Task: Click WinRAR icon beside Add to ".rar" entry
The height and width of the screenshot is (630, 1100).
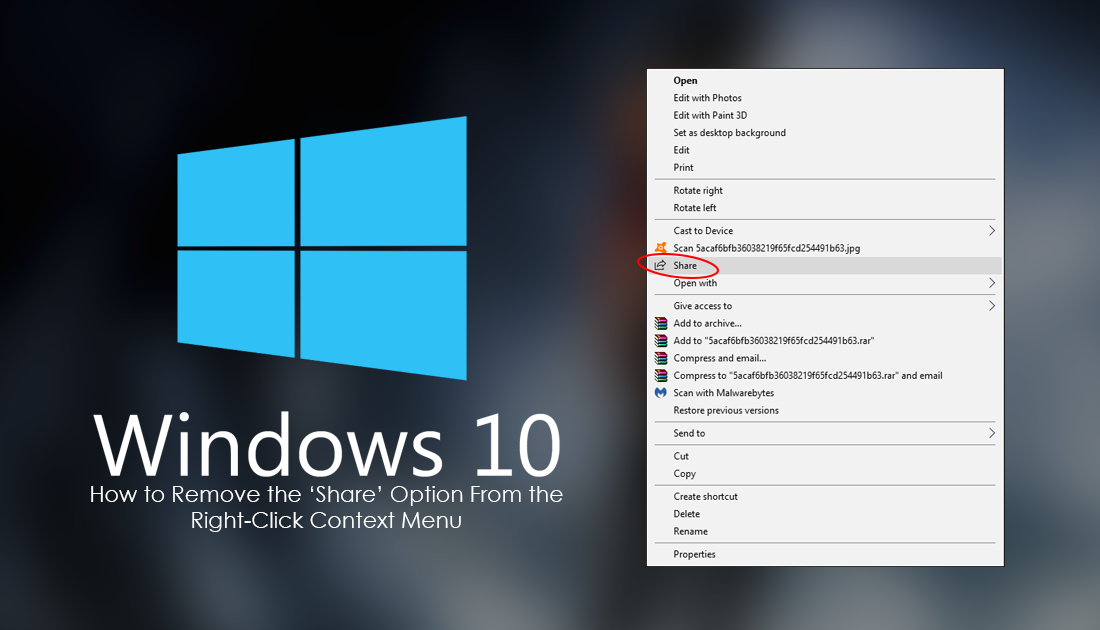Action: (x=661, y=341)
